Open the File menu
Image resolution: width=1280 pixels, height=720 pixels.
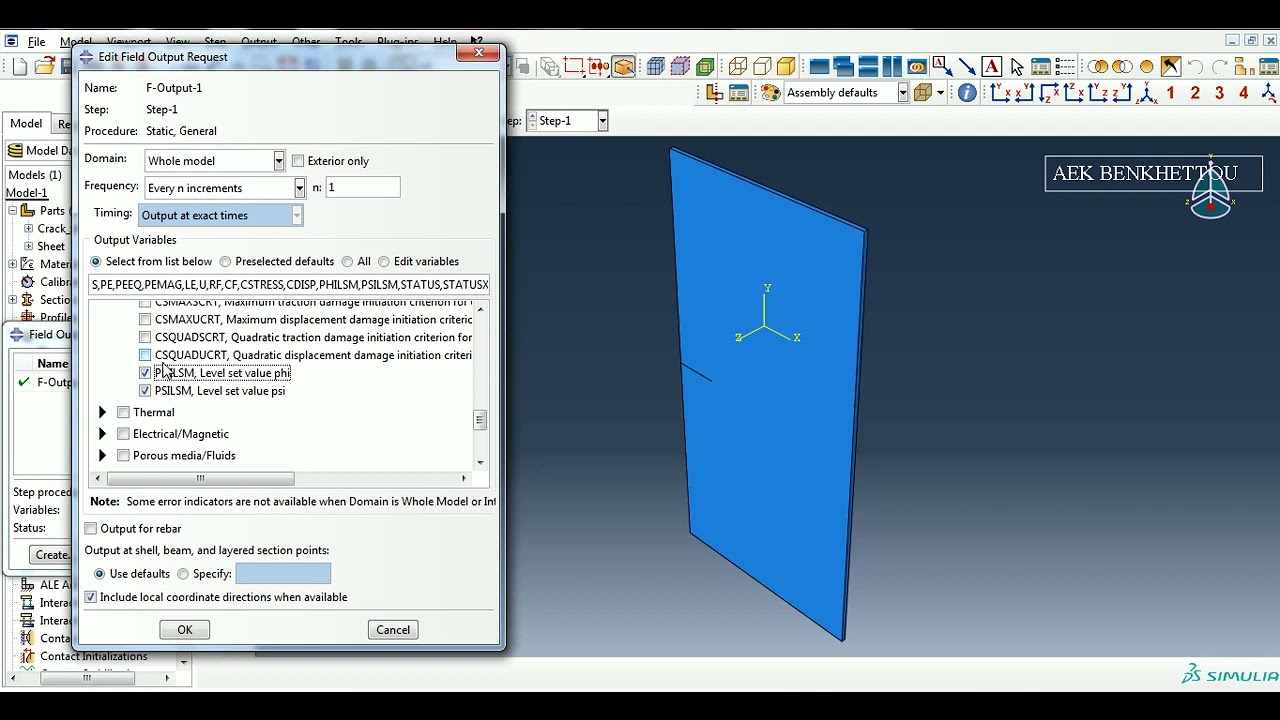[36, 42]
